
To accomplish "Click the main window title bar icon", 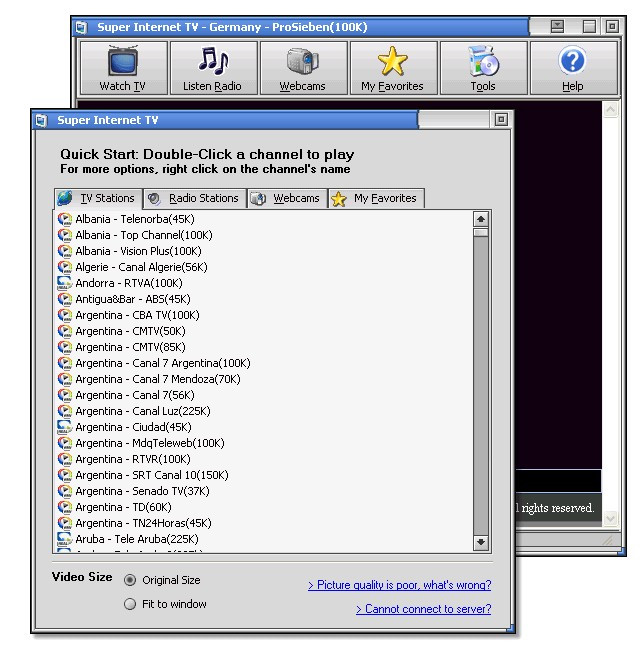I will [81, 27].
